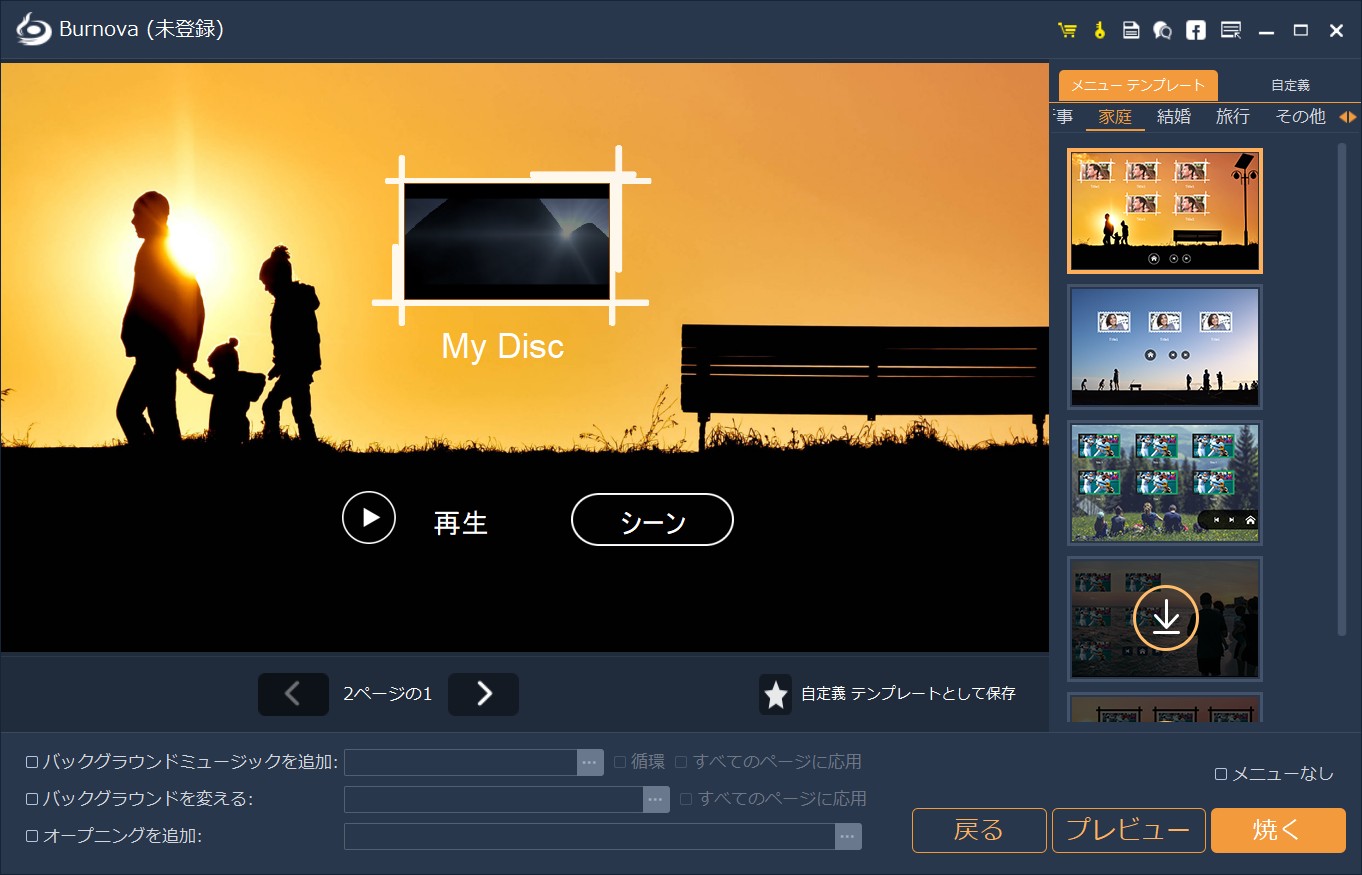
Task: Click the menu list icon beside Facebook
Action: 1229,29
